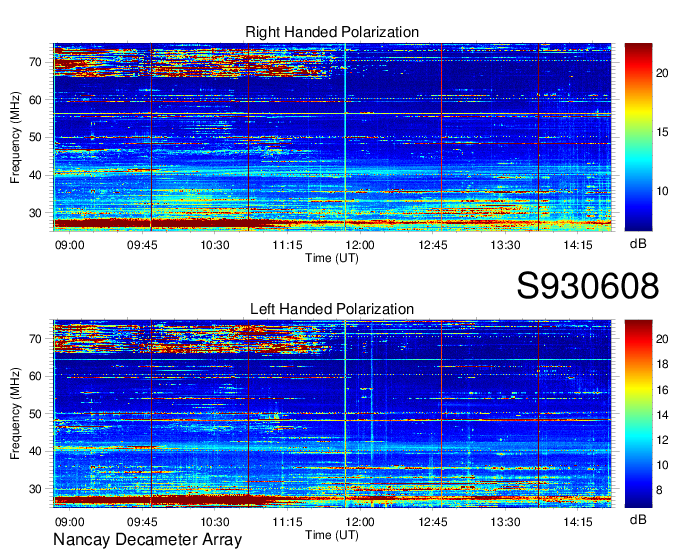Click dB unit under left-handed color bar

(x=638, y=519)
